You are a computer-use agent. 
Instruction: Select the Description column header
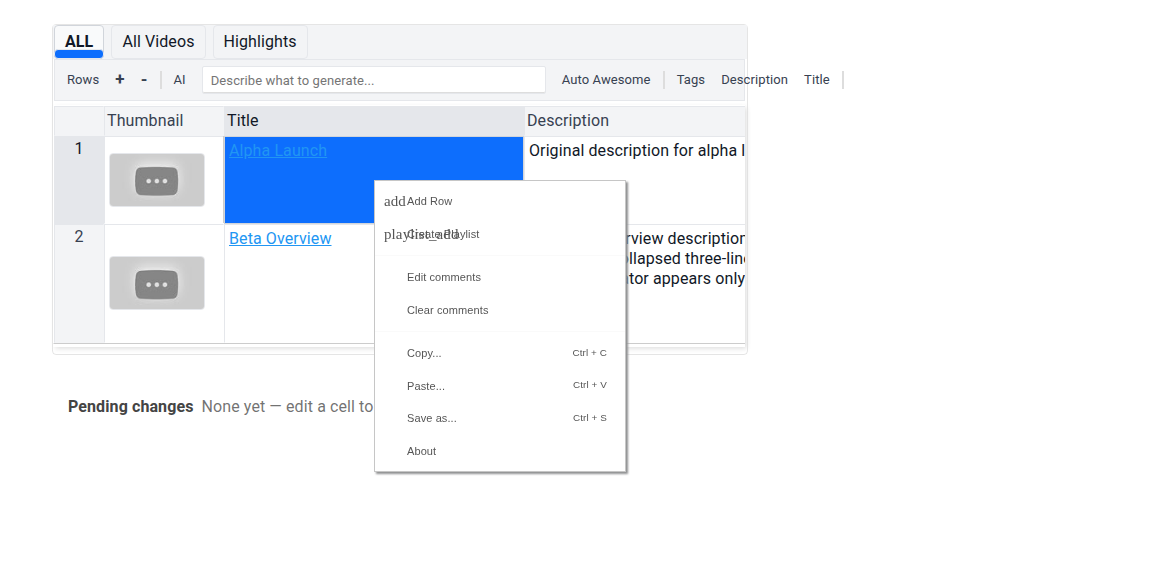635,121
